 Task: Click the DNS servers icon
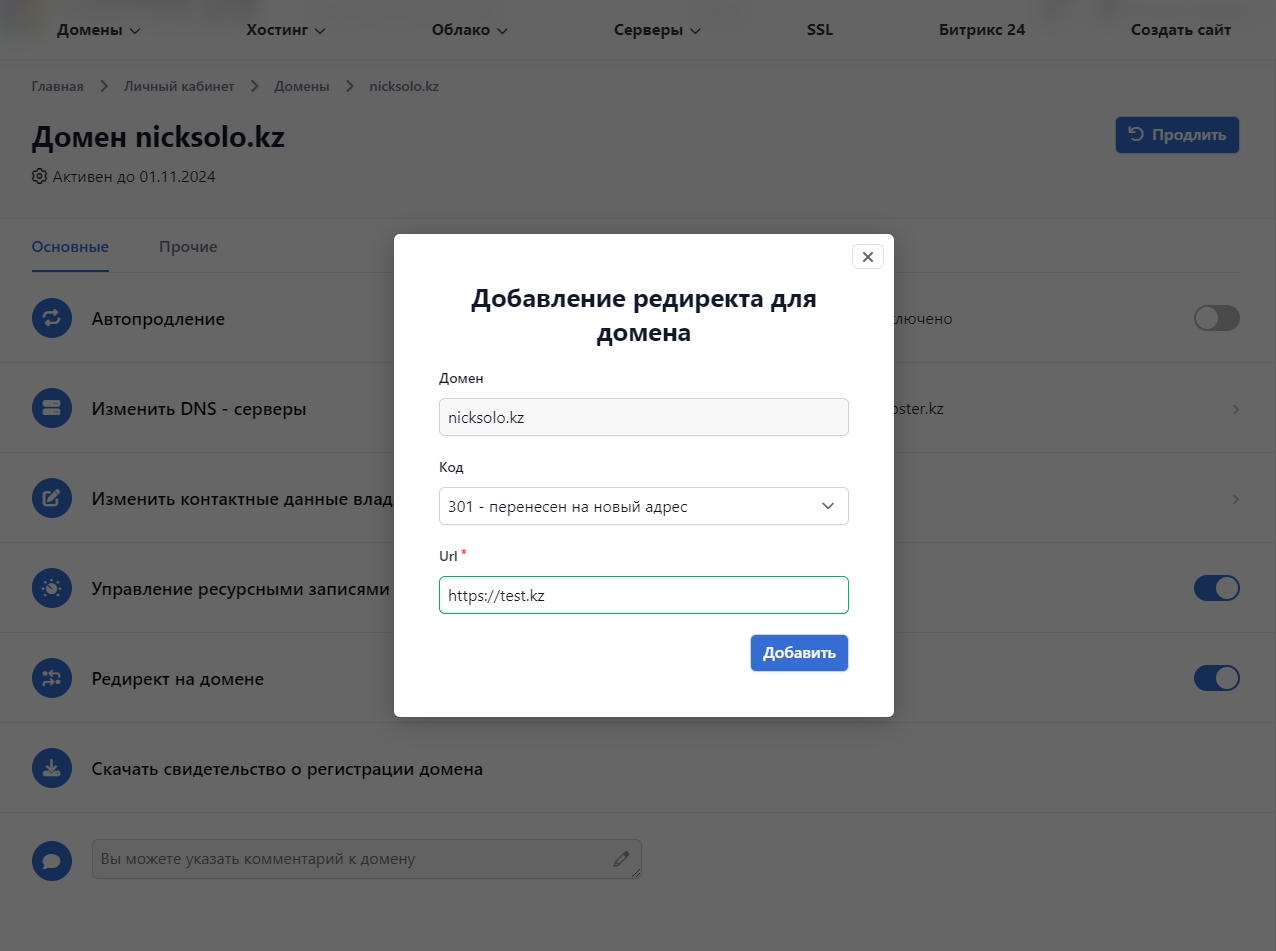52,409
